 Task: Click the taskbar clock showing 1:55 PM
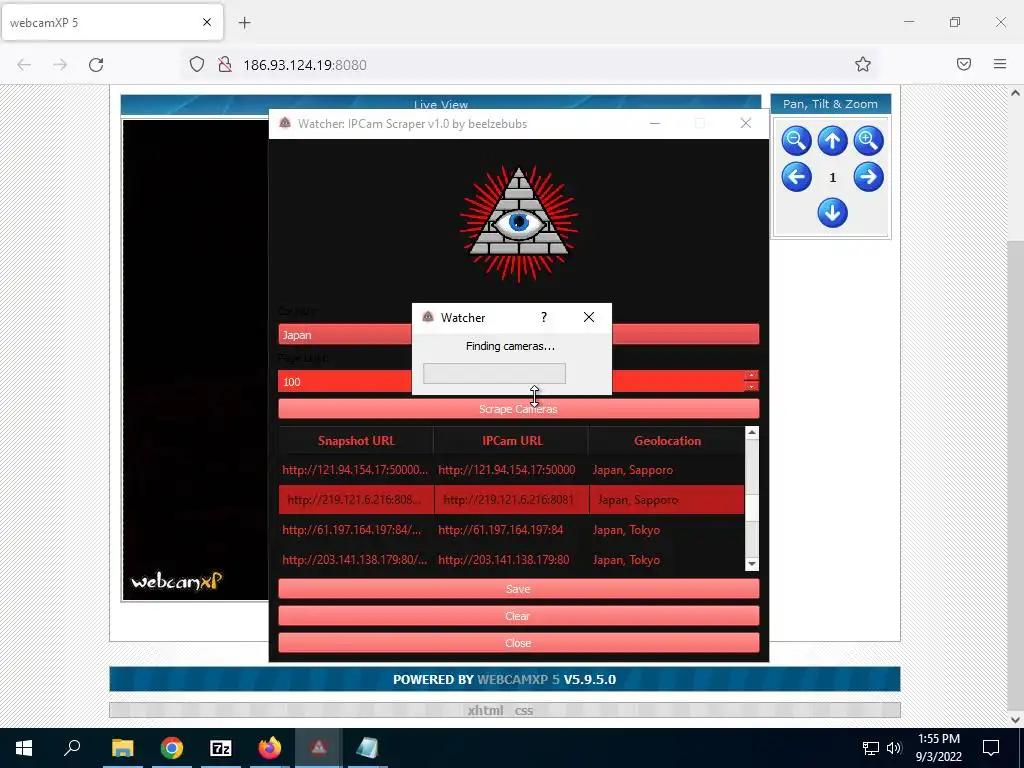pos(938,748)
